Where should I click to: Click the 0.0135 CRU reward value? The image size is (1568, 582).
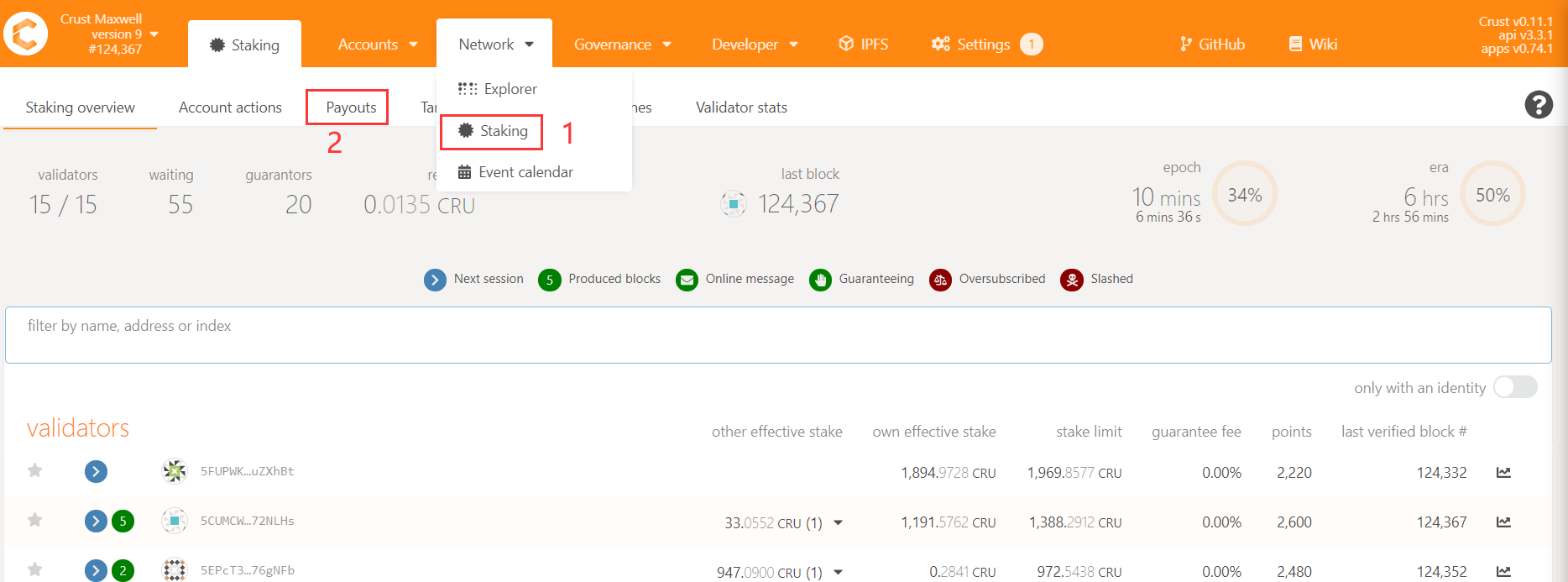(x=419, y=204)
